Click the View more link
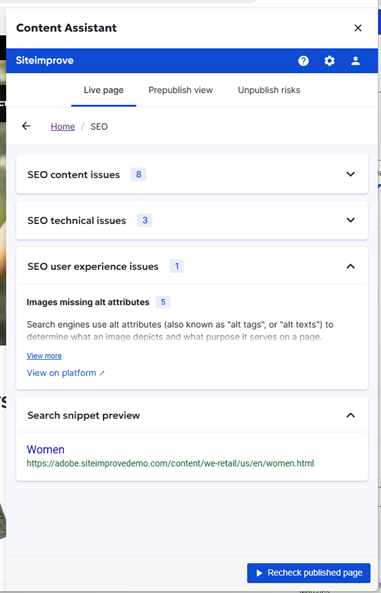Screen dimensions: 381x593 pyautogui.click(x=44, y=356)
